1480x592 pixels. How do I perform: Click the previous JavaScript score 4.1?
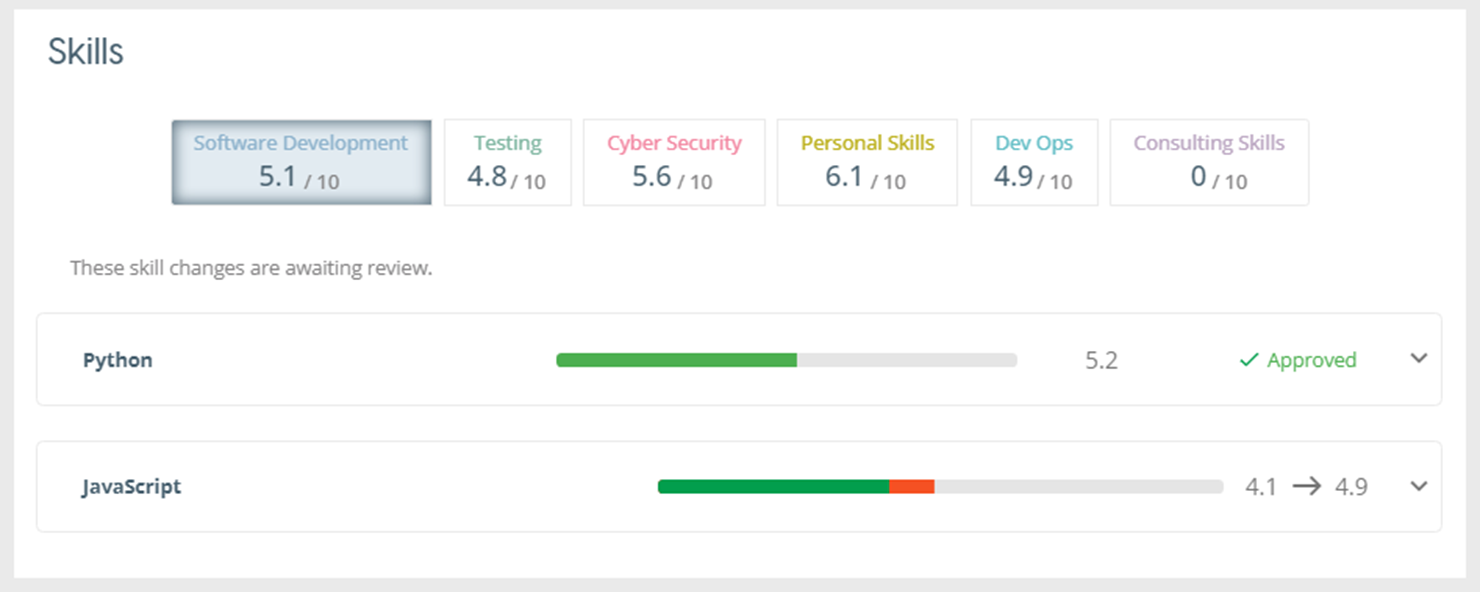(x=1260, y=487)
